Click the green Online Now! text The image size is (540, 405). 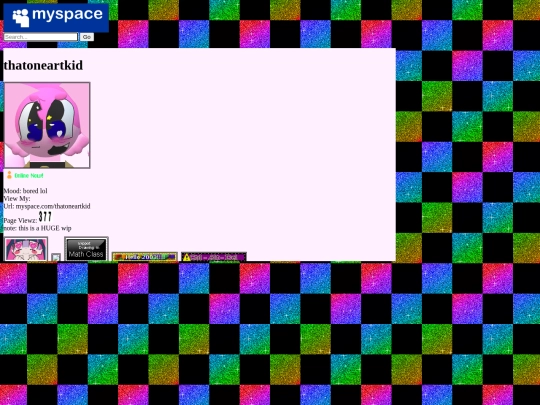click(x=29, y=176)
